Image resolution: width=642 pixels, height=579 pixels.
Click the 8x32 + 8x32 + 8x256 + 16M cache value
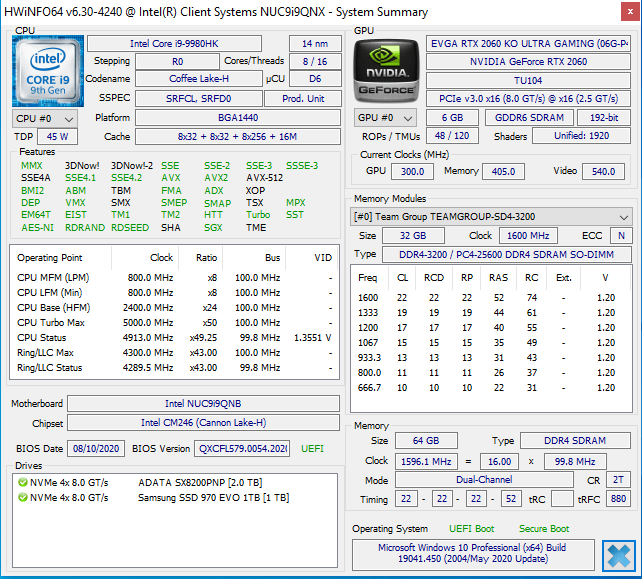pos(238,137)
